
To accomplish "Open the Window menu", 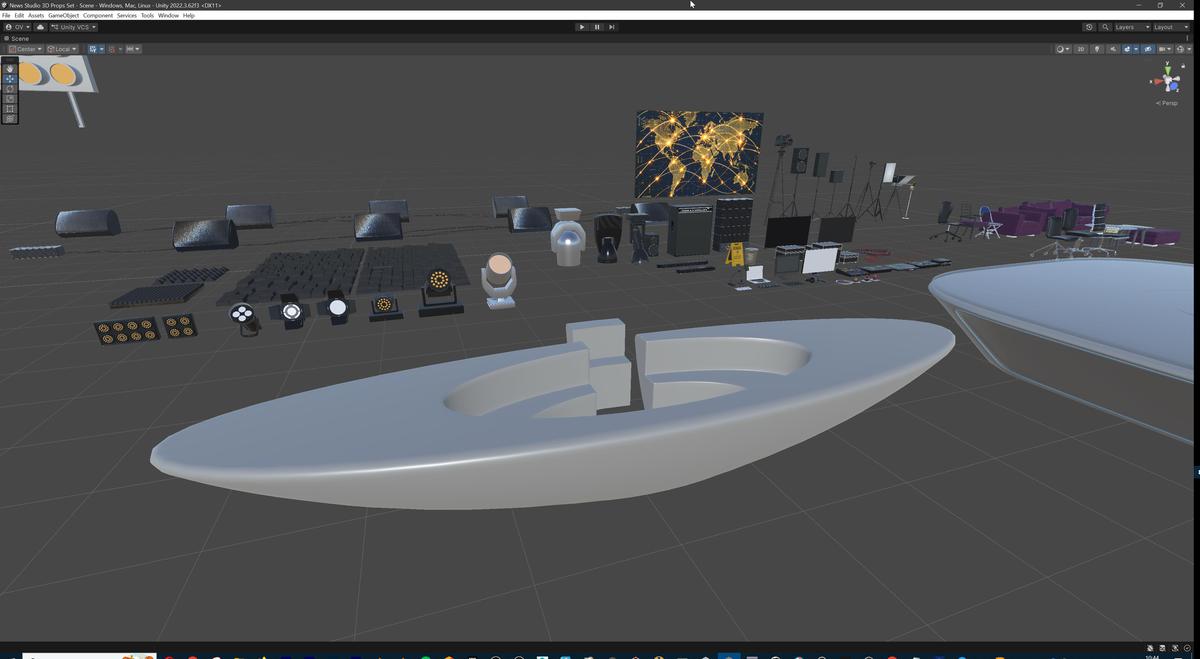I will click(168, 16).
